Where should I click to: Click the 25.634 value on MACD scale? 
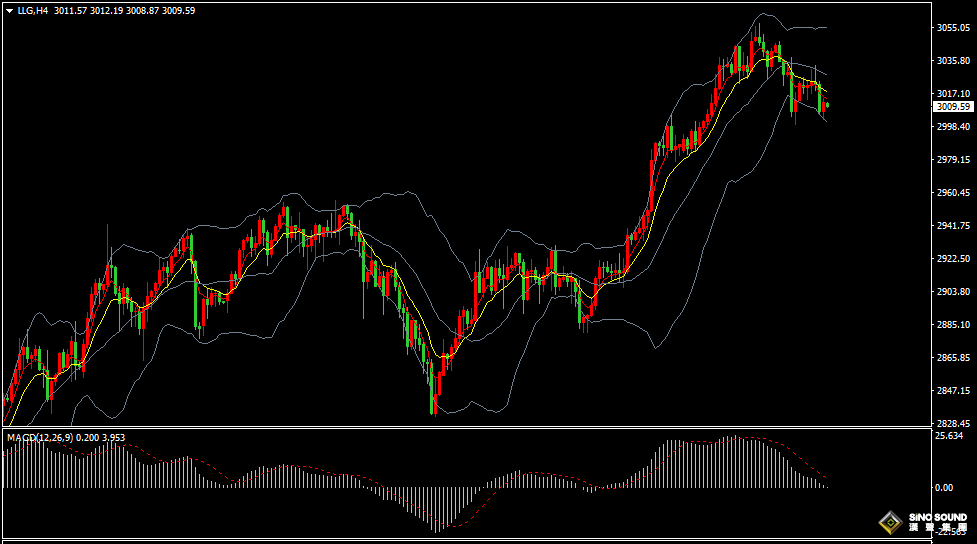click(x=948, y=436)
